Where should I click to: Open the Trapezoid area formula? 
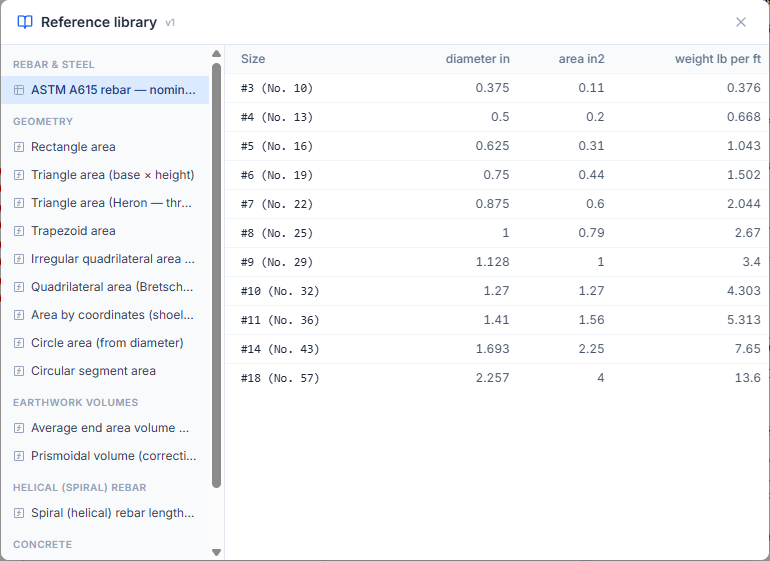105,231
